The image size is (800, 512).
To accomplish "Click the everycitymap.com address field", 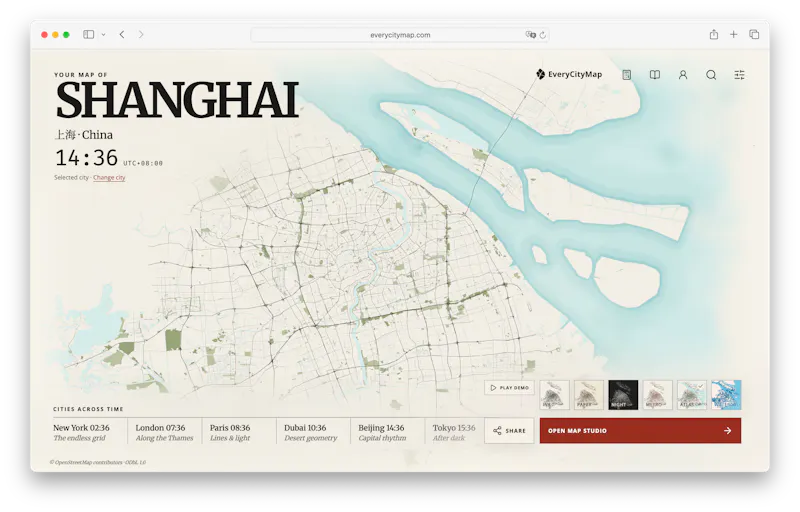I will [x=400, y=35].
